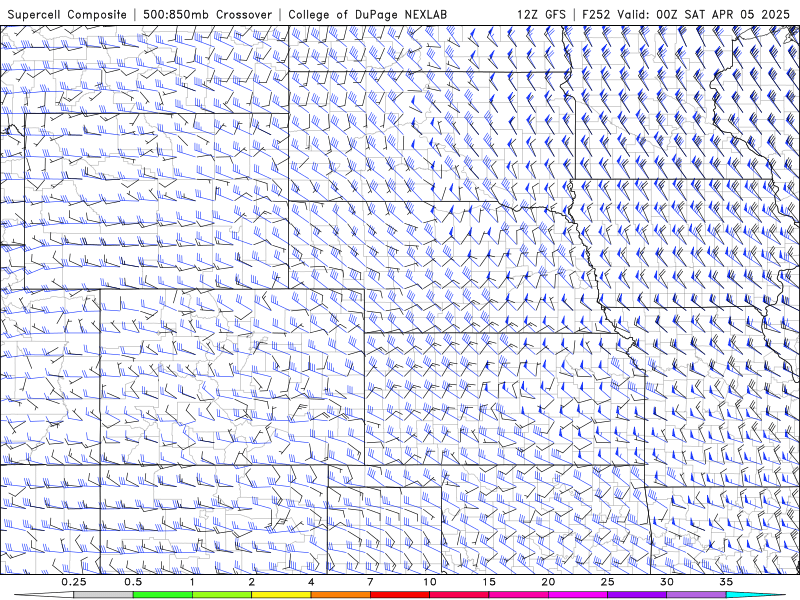Click the '0.5' scale value

pyautogui.click(x=133, y=582)
